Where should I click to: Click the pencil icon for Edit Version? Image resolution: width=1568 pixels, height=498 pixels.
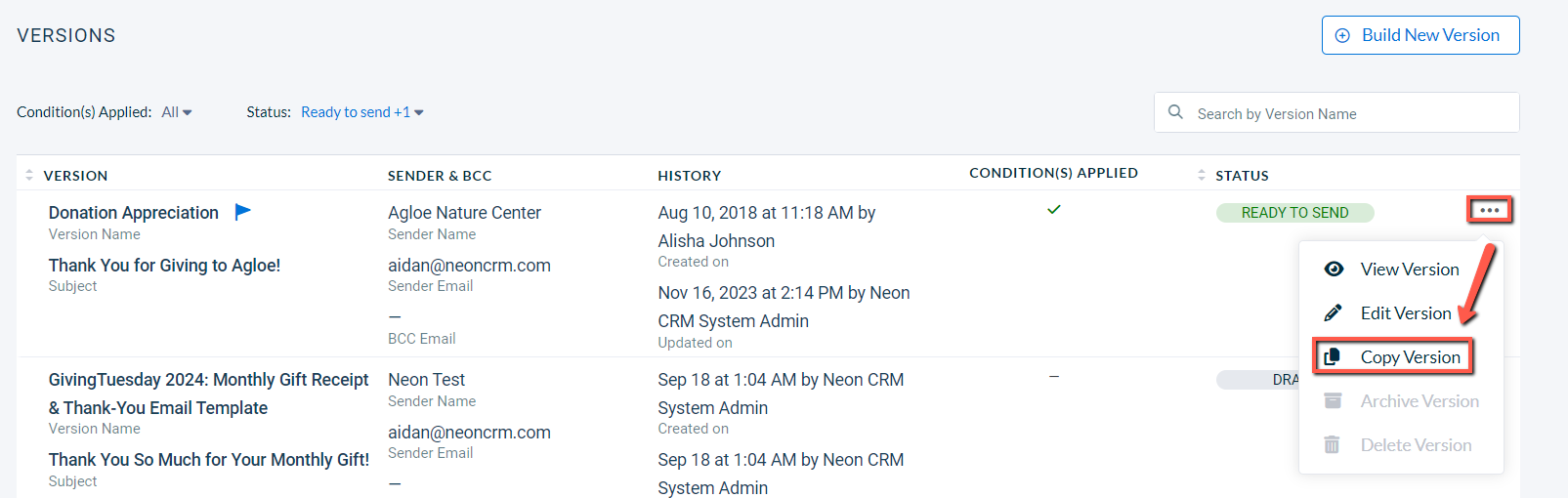[1333, 312]
